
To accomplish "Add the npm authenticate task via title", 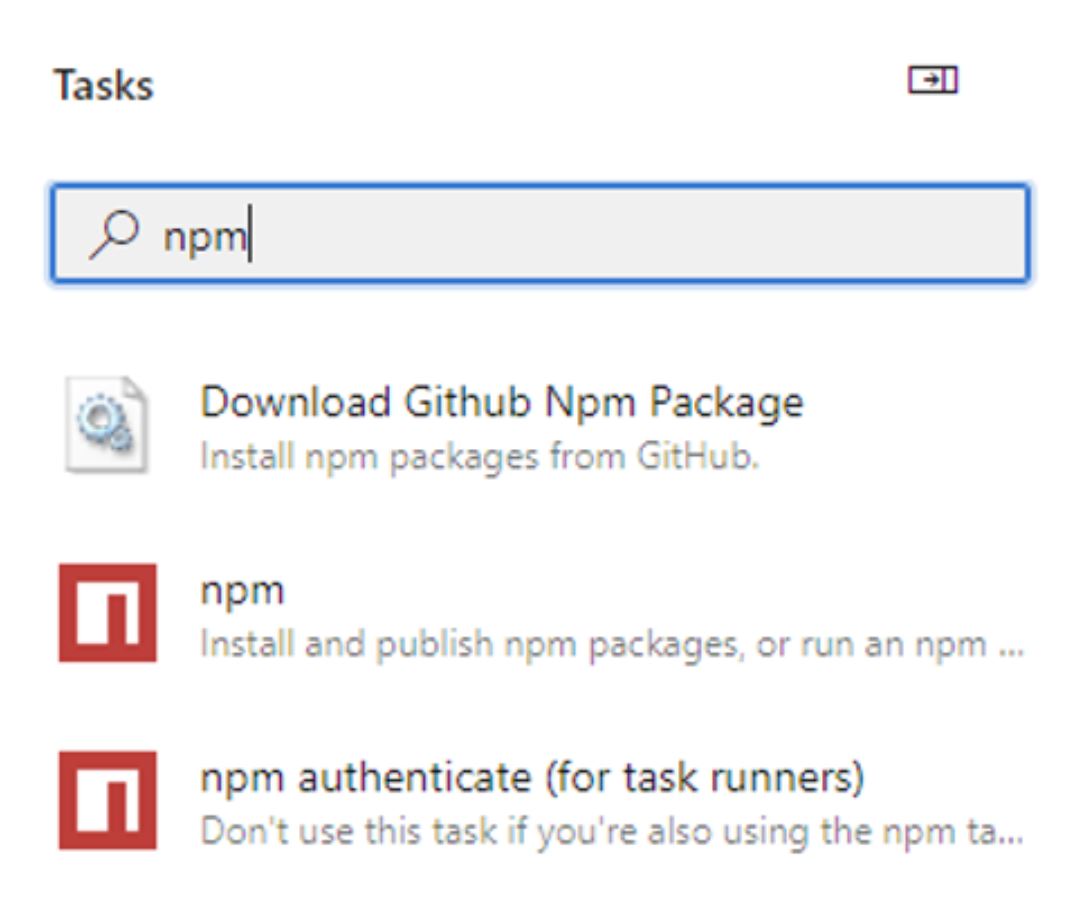I will (532, 778).
